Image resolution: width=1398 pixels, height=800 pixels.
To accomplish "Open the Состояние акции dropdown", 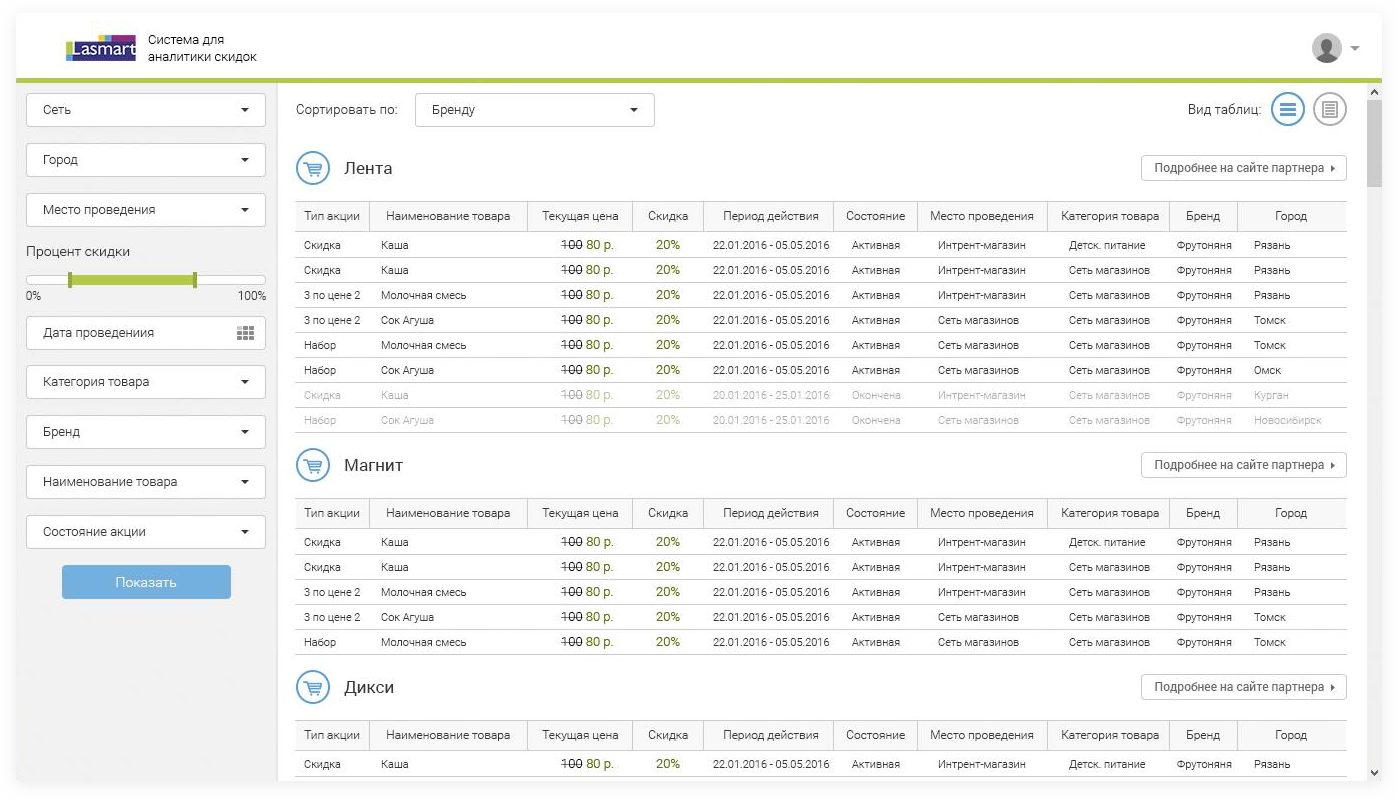I will (x=146, y=532).
